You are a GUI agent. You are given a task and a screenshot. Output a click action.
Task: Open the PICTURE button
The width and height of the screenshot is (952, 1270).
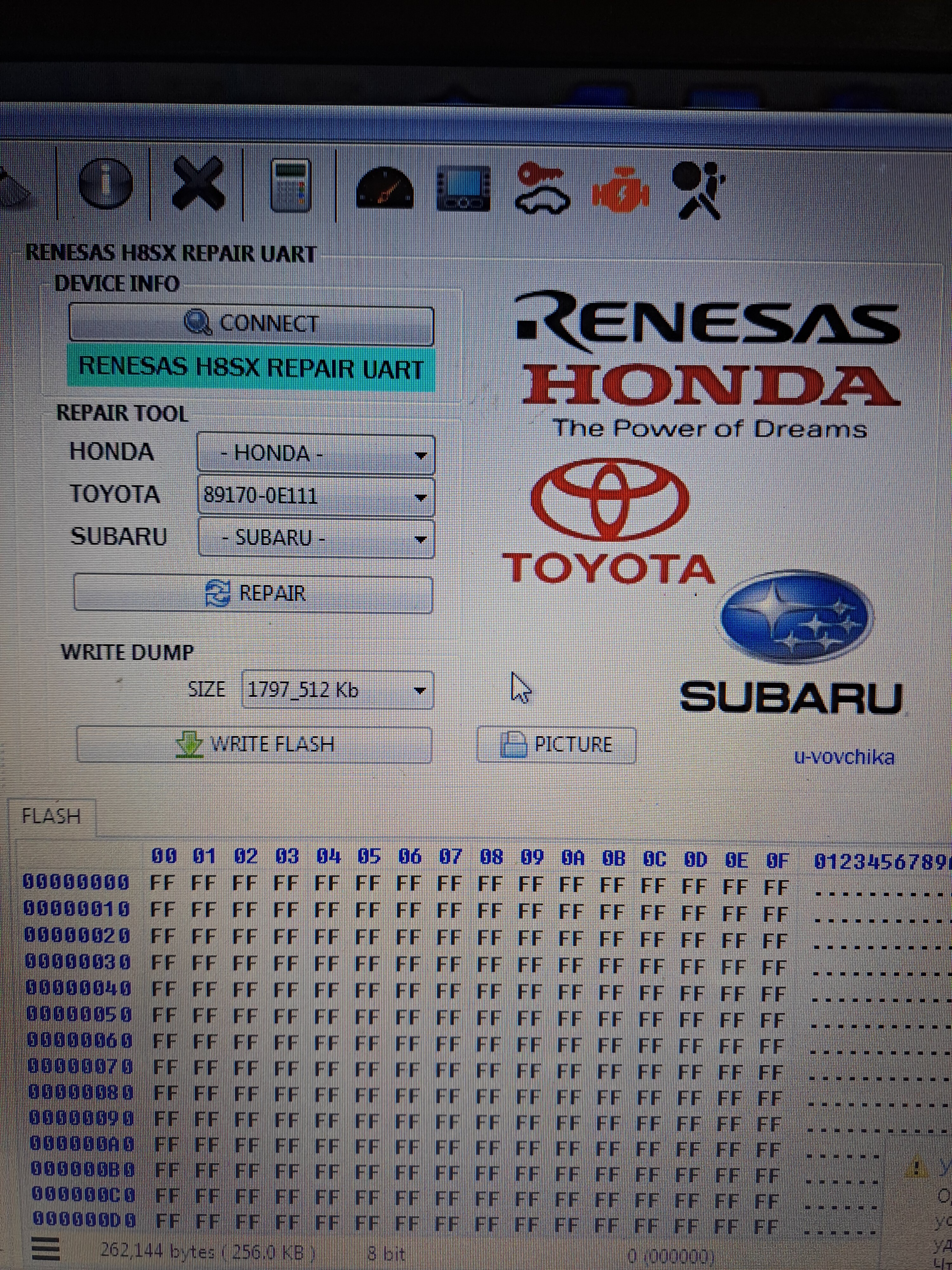pos(556,745)
